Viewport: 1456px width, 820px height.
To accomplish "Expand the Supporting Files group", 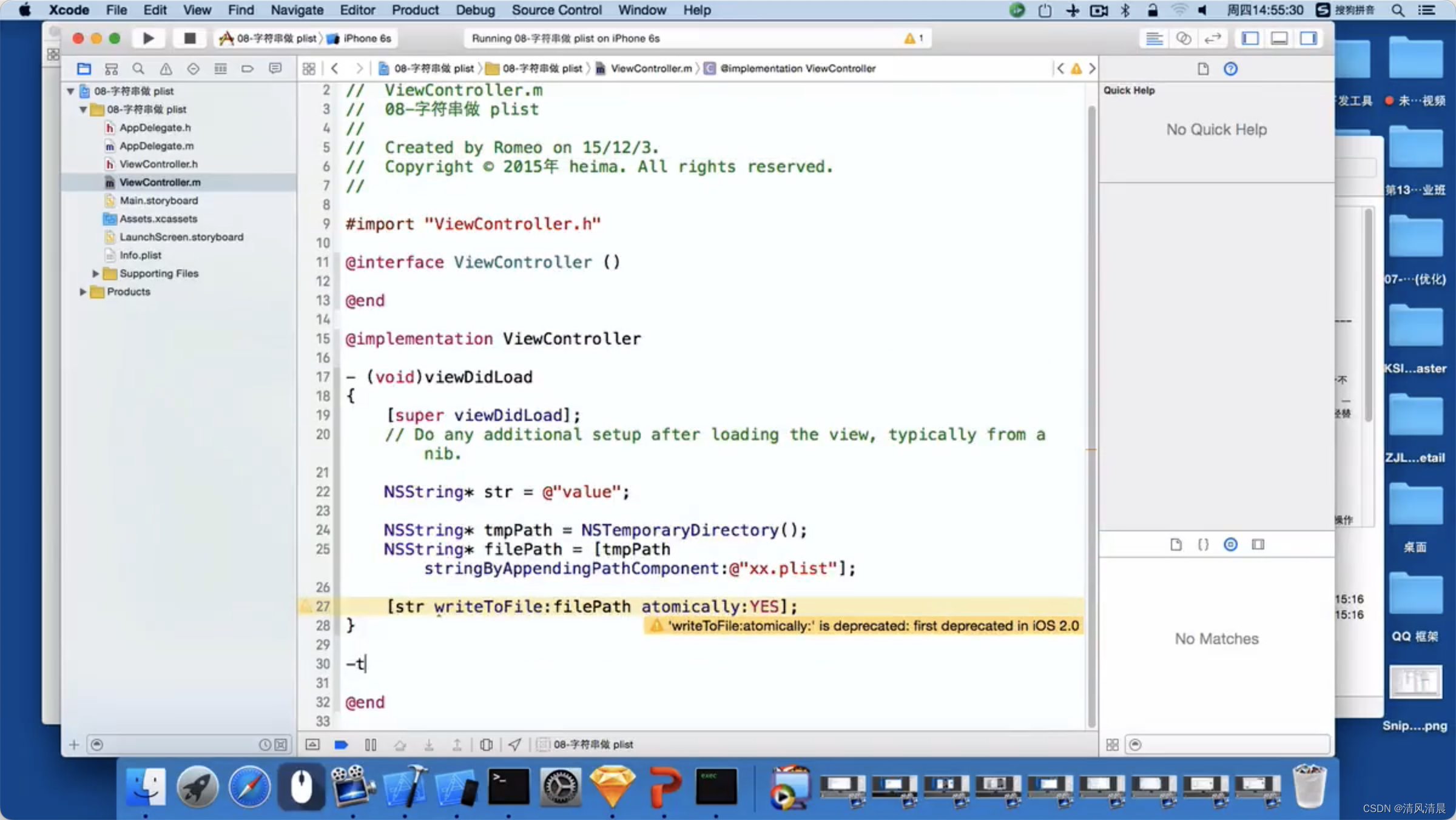I will [x=95, y=274].
